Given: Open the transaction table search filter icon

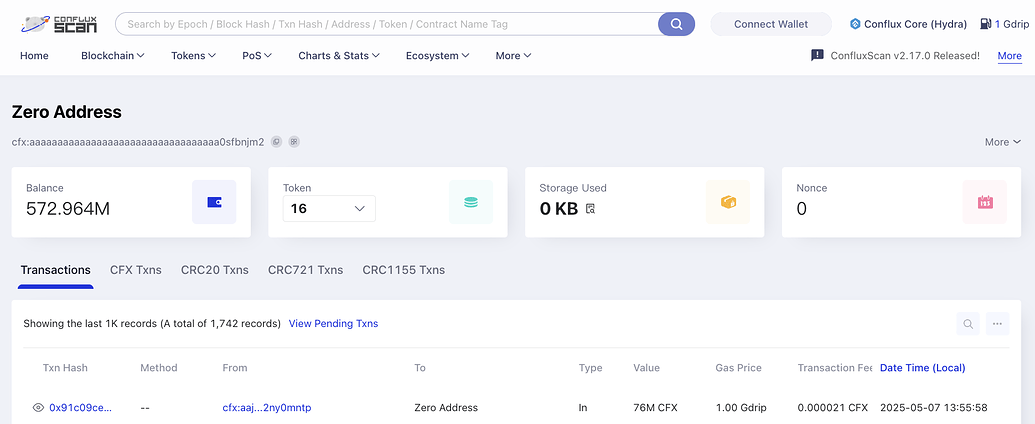Looking at the screenshot, I should pos(968,324).
